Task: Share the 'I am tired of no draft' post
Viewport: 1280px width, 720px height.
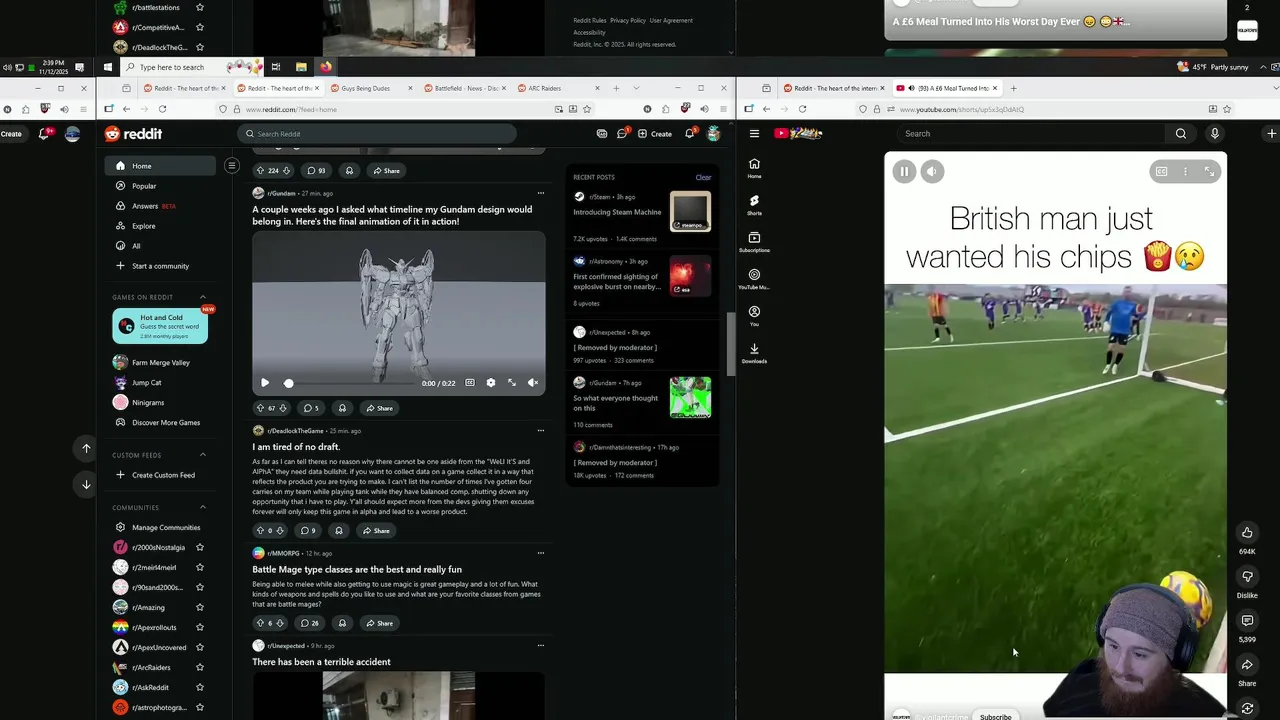Action: pyautogui.click(x=376, y=531)
